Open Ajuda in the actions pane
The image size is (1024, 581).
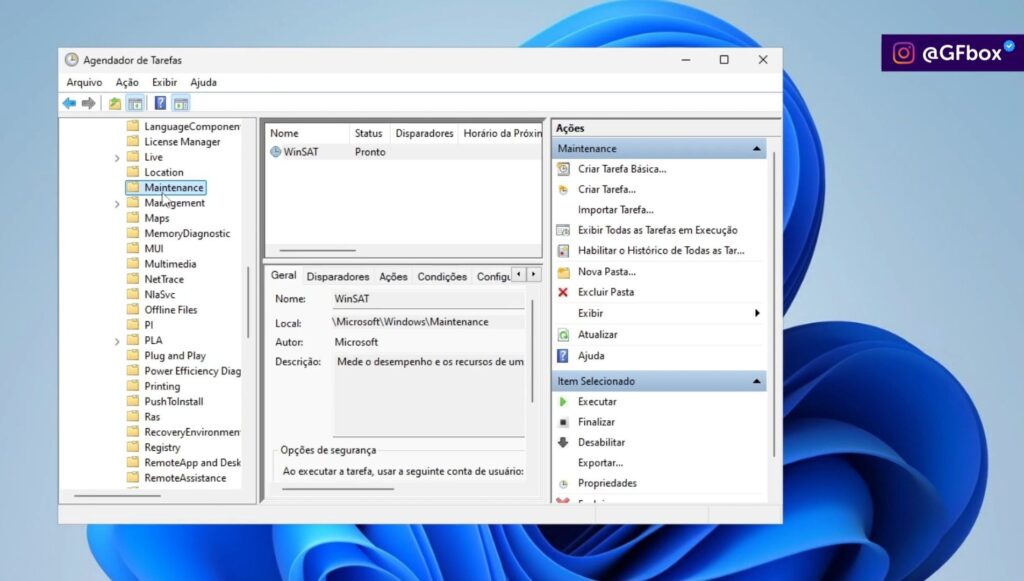point(591,356)
